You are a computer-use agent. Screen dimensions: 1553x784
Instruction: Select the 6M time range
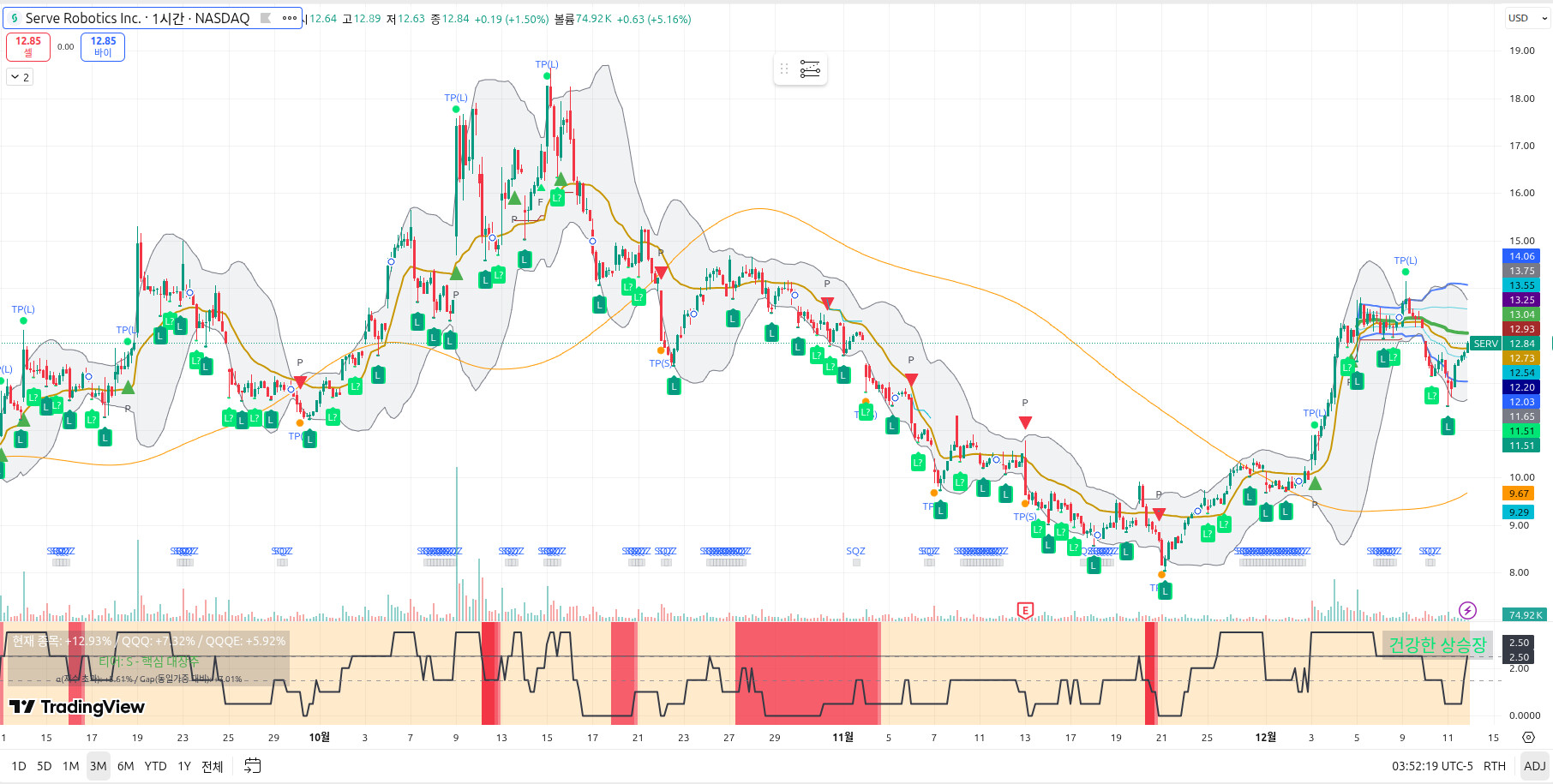coord(125,766)
